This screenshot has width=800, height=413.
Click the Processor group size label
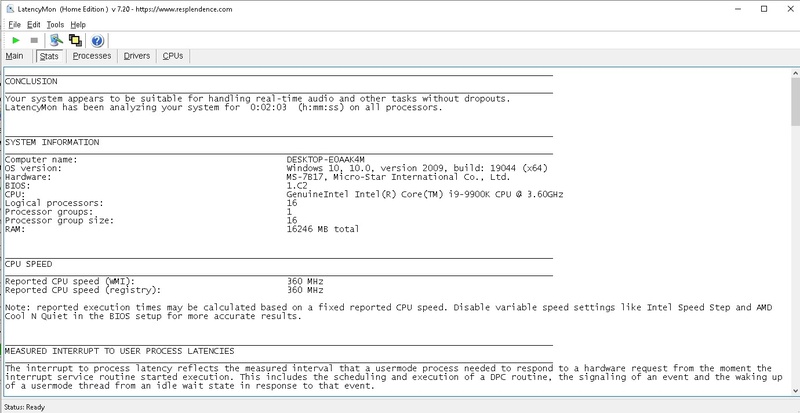pyautogui.click(x=60, y=221)
